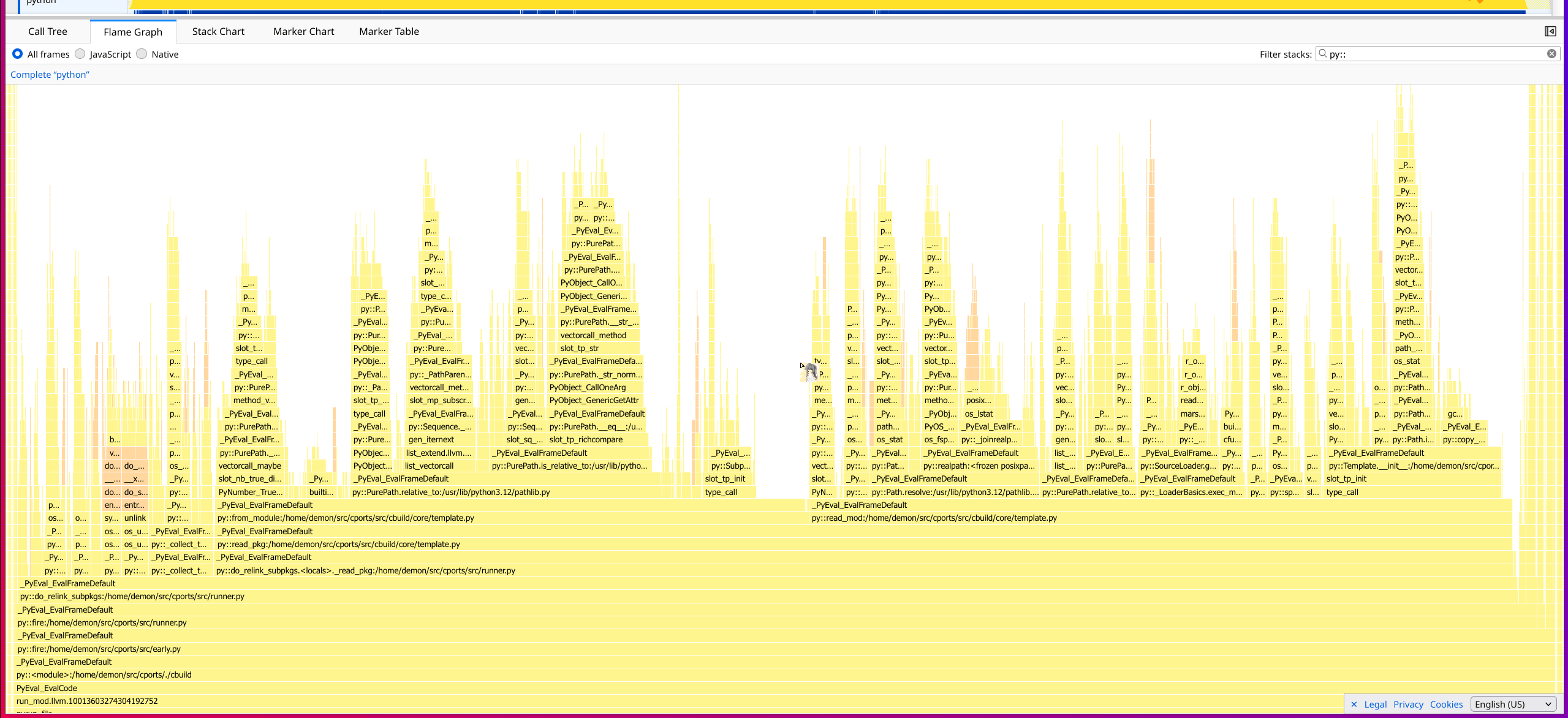The image size is (1568, 718).
Task: Open the Cookies link
Action: click(1446, 705)
